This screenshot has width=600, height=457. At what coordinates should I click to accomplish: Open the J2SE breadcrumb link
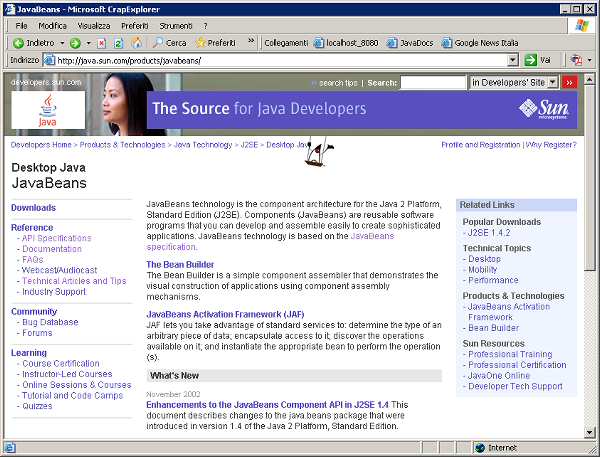pyautogui.click(x=249, y=145)
